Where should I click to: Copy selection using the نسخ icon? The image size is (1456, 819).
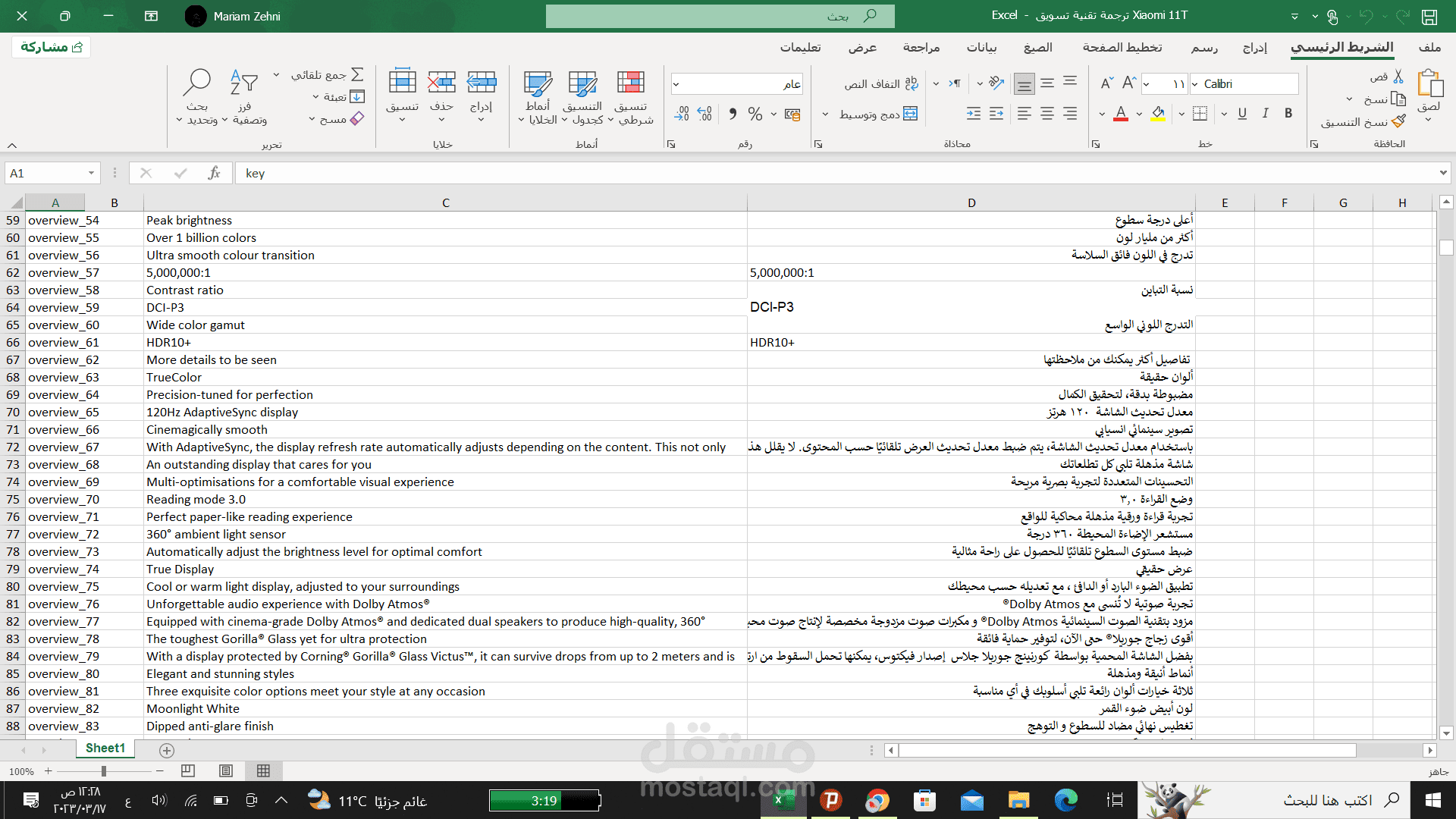coord(1398,99)
